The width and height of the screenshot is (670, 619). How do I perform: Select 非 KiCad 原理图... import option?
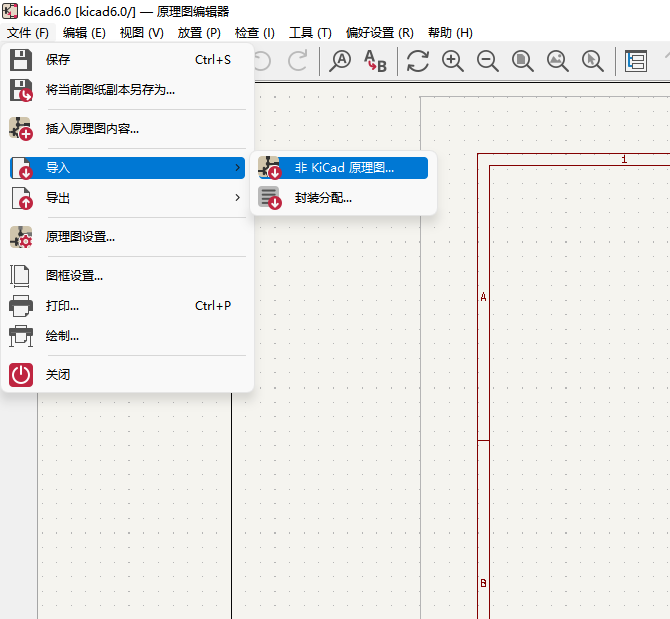(x=343, y=168)
